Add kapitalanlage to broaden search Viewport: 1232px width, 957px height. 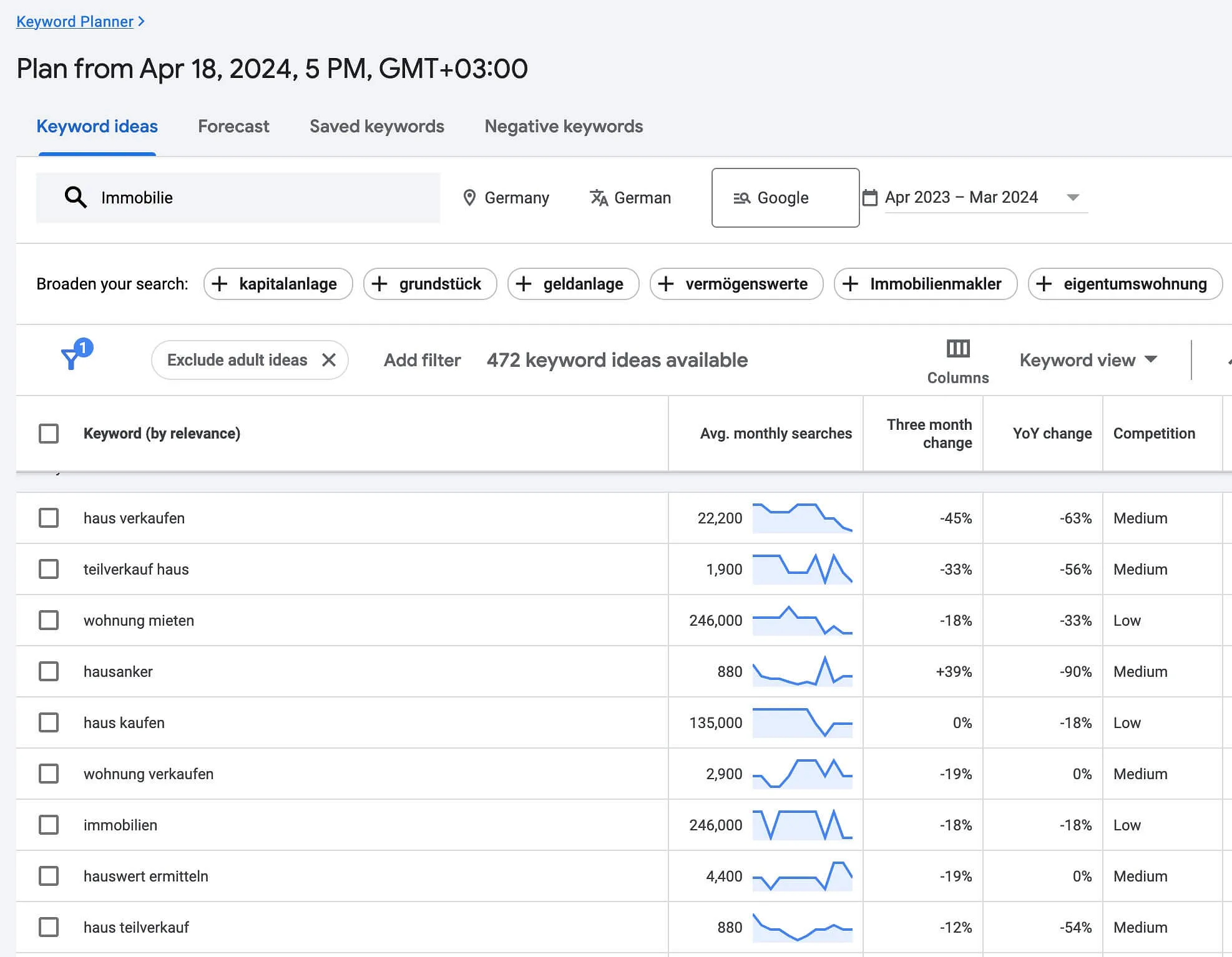tap(278, 284)
